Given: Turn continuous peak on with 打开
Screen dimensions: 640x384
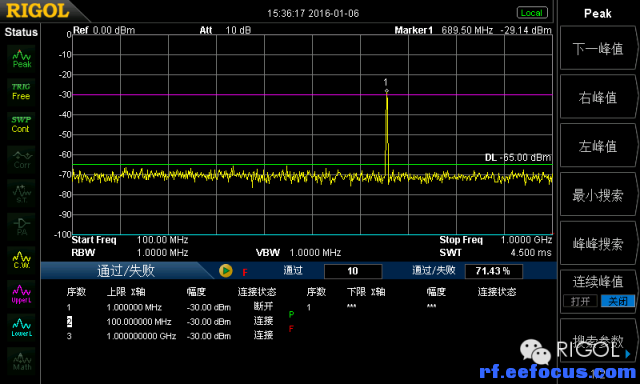Looking at the screenshot, I should click(580, 301).
